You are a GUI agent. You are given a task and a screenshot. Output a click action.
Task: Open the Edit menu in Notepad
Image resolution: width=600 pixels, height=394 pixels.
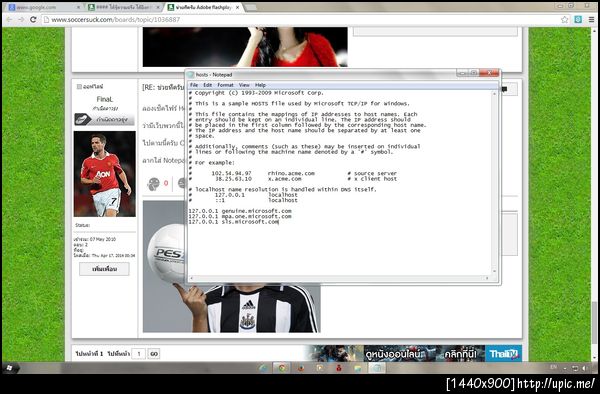(x=207, y=85)
